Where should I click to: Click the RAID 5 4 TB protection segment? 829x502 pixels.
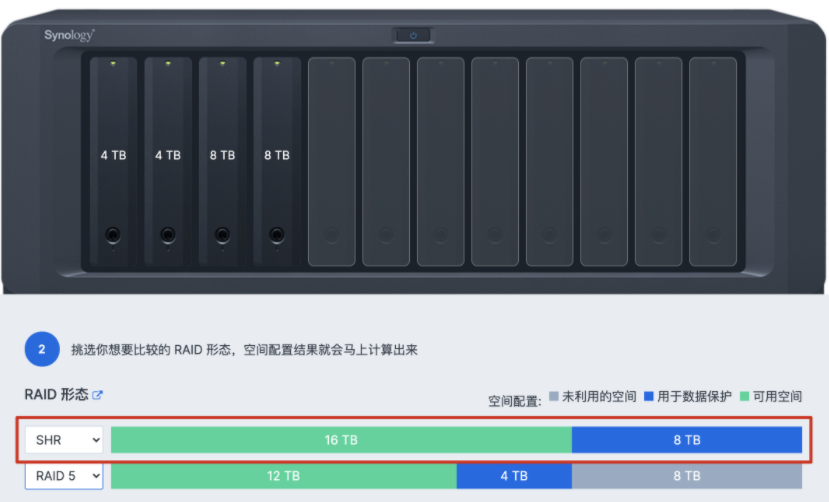pos(514,476)
